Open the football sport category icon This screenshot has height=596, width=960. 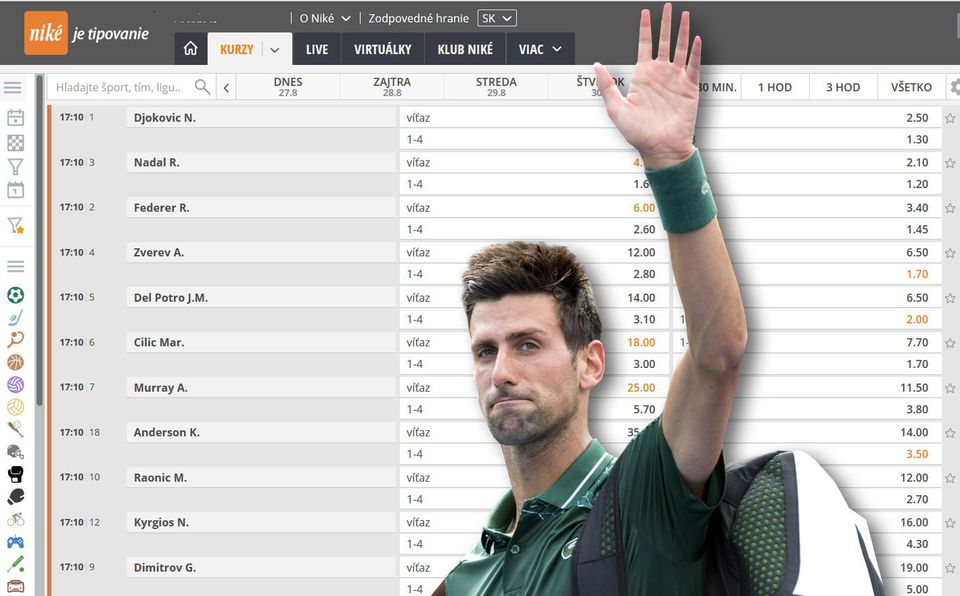[15, 295]
